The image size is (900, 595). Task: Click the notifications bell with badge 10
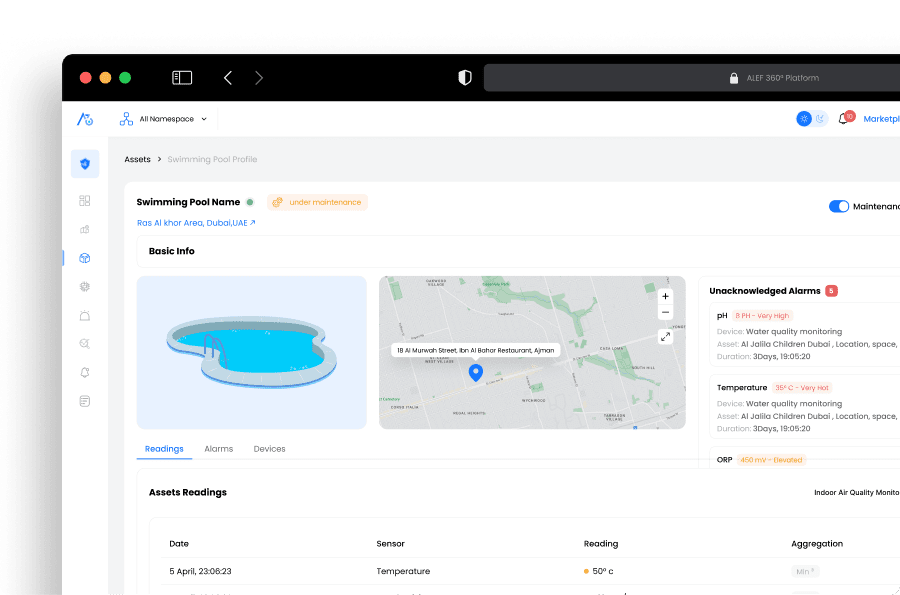[x=845, y=119]
